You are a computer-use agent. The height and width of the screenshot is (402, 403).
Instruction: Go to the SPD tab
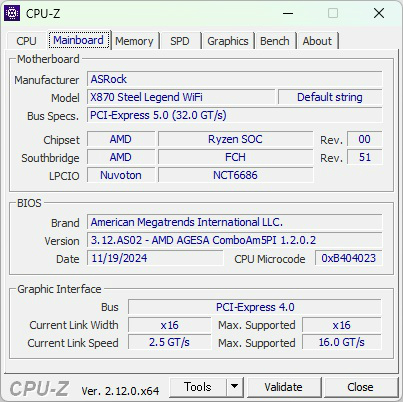180,41
